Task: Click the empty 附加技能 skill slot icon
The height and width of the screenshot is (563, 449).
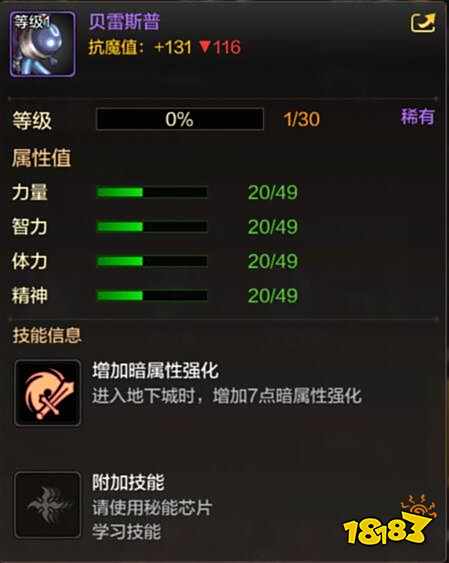Action: click(x=48, y=505)
